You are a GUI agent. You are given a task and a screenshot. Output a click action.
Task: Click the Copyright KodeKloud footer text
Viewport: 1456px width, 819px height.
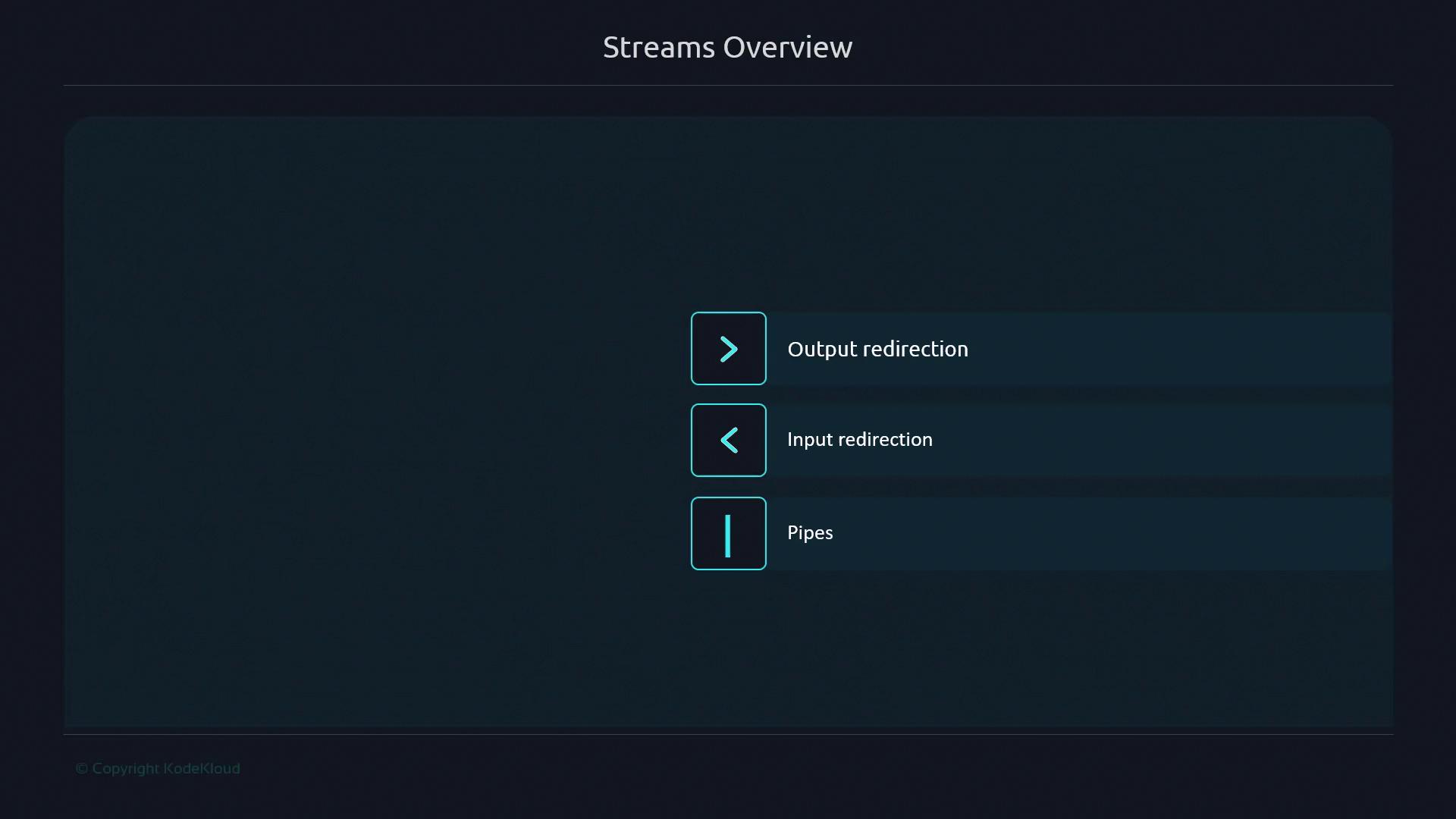pyautogui.click(x=158, y=768)
